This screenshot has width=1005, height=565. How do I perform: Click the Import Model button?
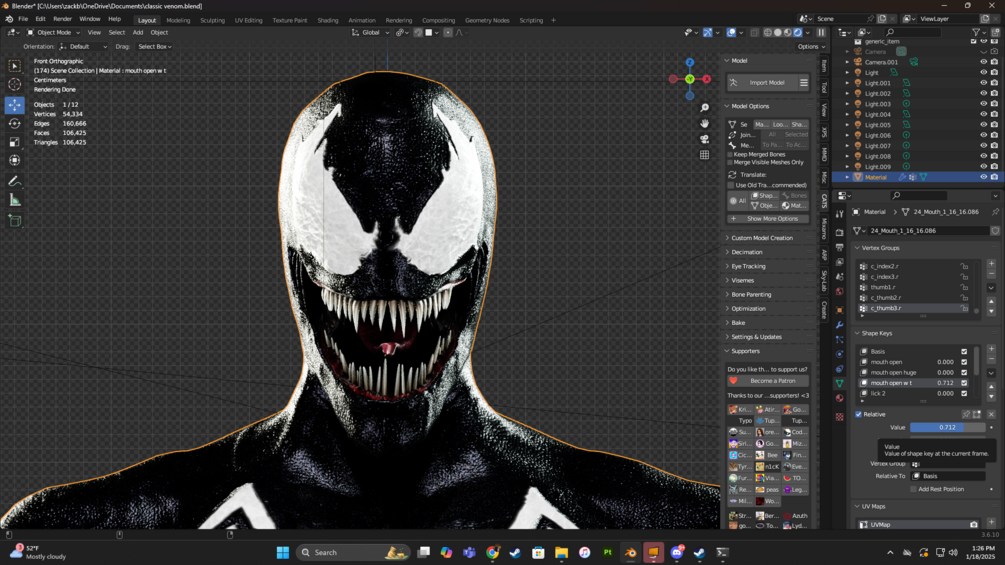coord(767,83)
